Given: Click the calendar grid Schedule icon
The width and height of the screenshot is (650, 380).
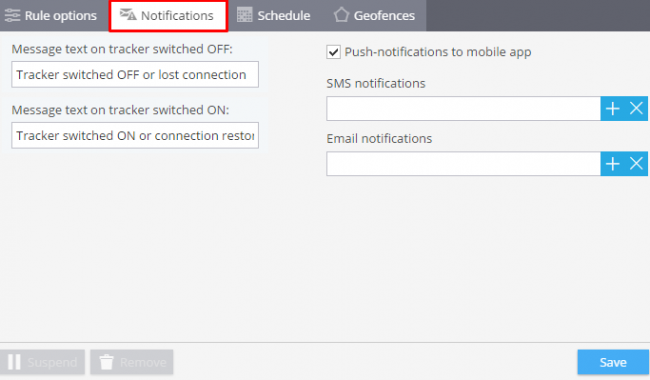Looking at the screenshot, I should (x=244, y=15).
